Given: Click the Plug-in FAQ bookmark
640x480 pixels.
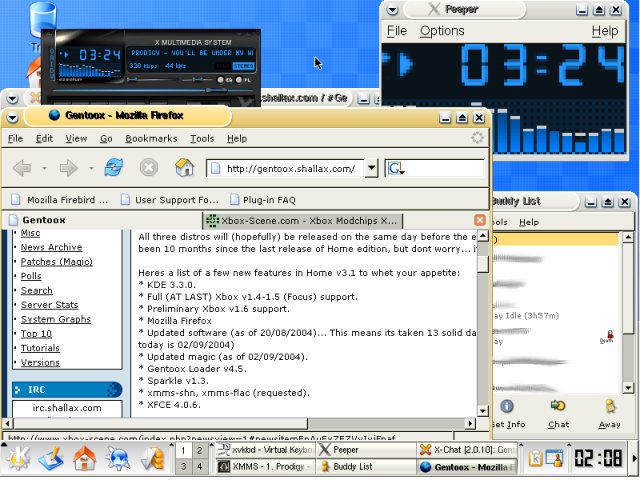Looking at the screenshot, I should [x=263, y=200].
